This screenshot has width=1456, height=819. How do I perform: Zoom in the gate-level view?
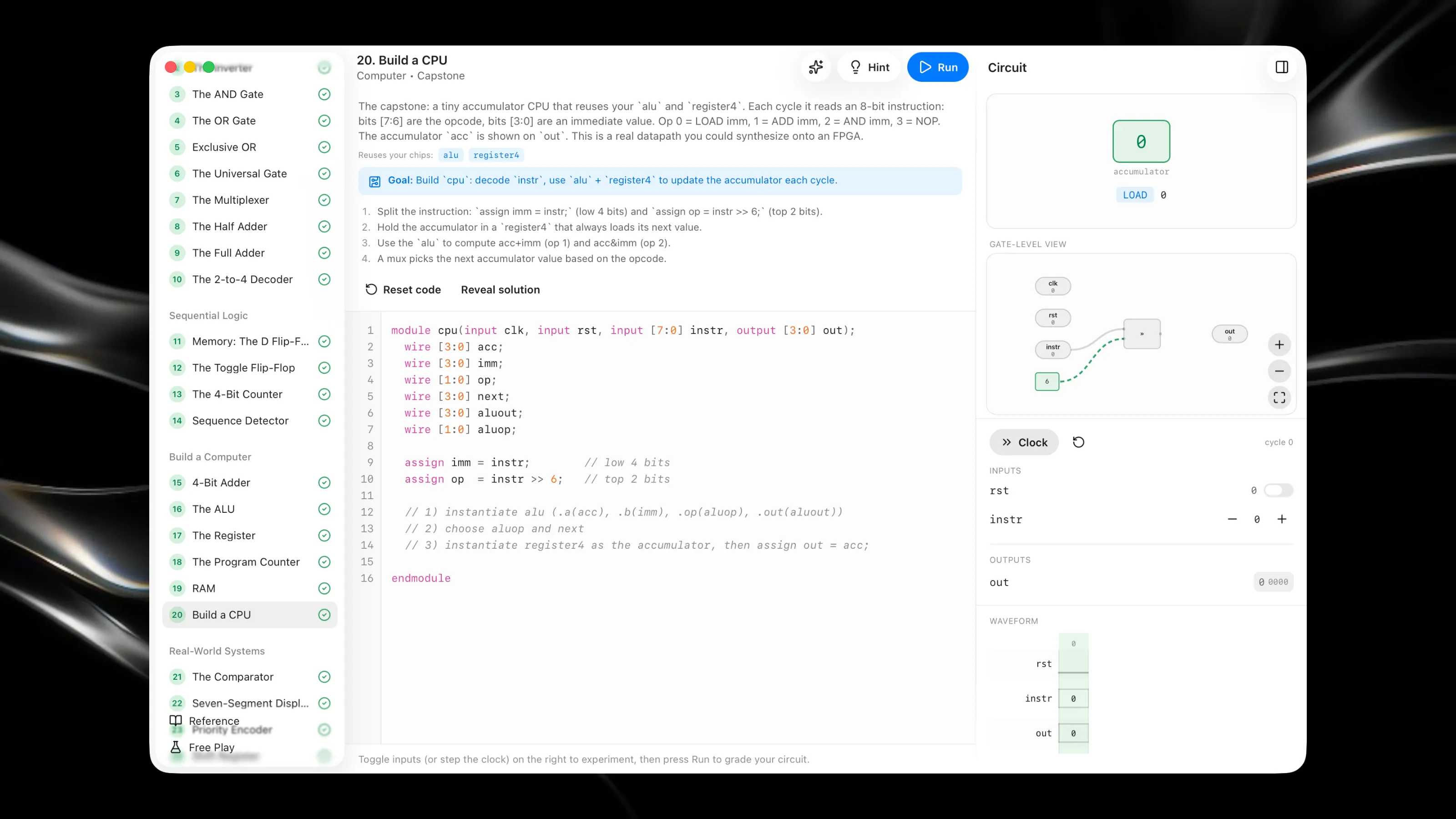1279,345
